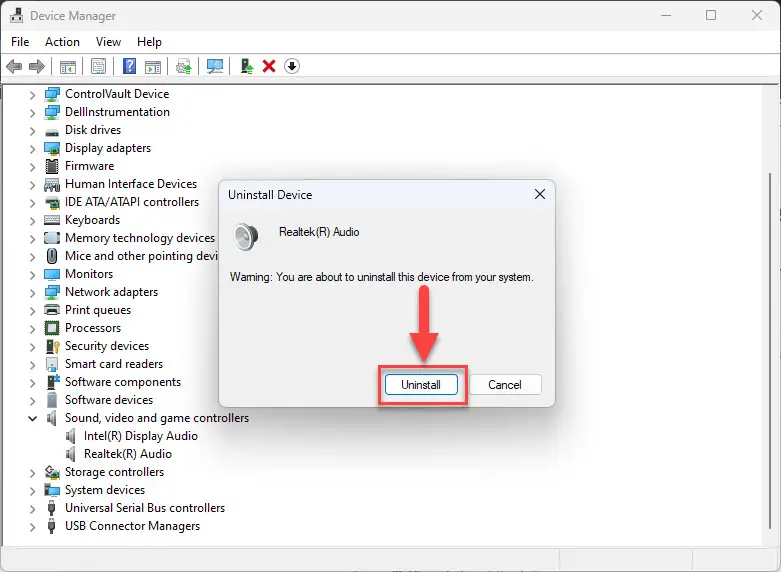Close the Uninstall Device dialog
The width and height of the screenshot is (781, 572).
pyautogui.click(x=540, y=194)
